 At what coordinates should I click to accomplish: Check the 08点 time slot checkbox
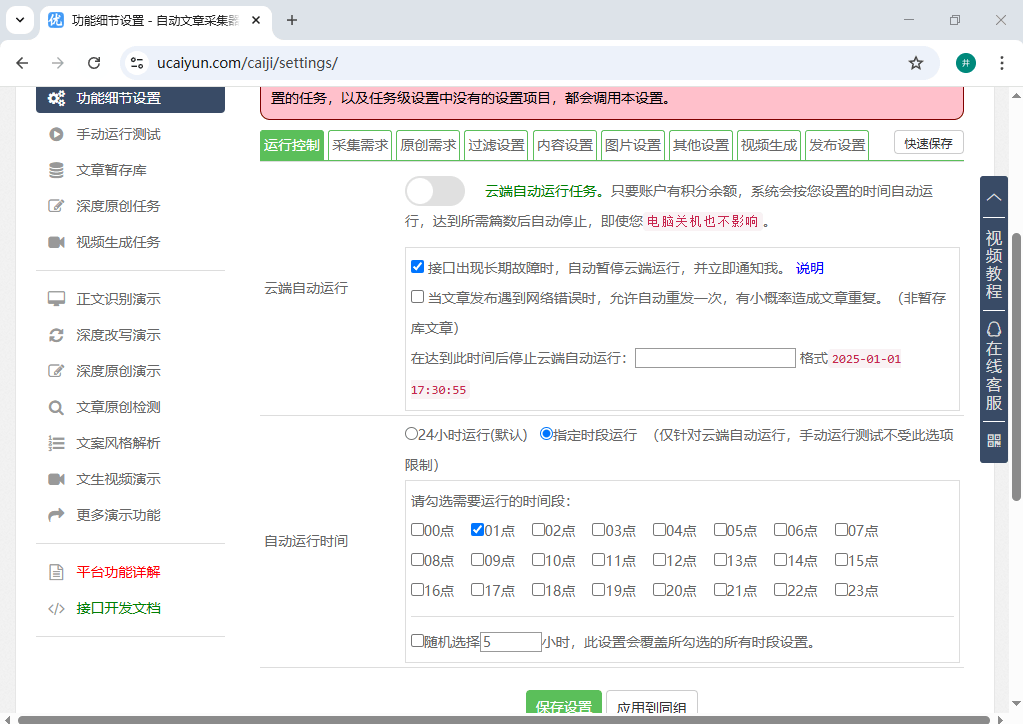(417, 560)
